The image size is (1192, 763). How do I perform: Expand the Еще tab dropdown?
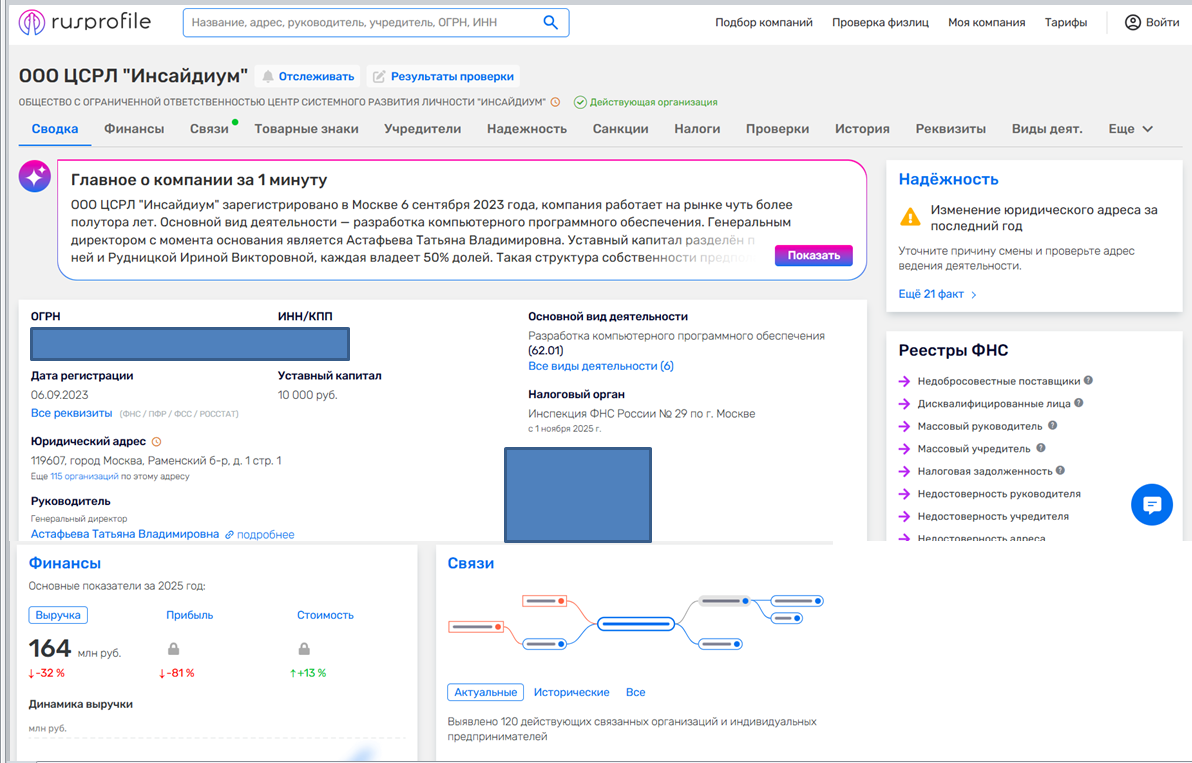[x=1130, y=129]
